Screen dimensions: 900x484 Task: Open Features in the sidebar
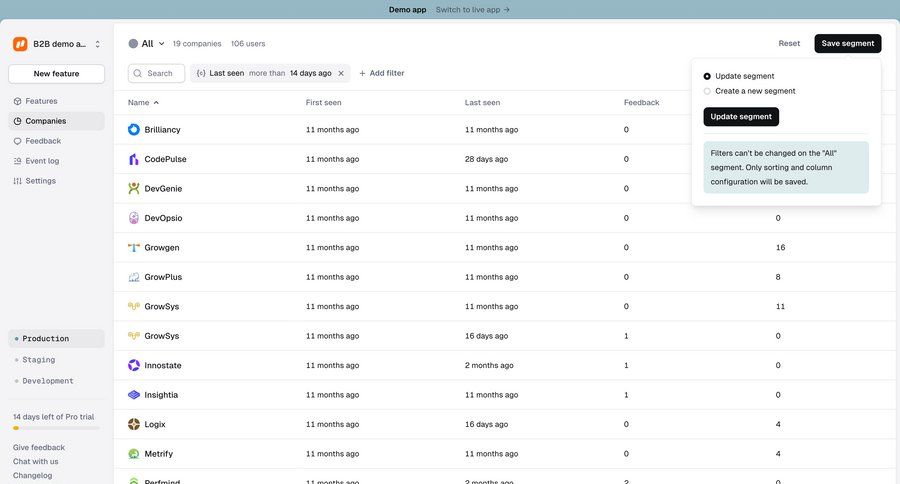[x=56, y=101]
